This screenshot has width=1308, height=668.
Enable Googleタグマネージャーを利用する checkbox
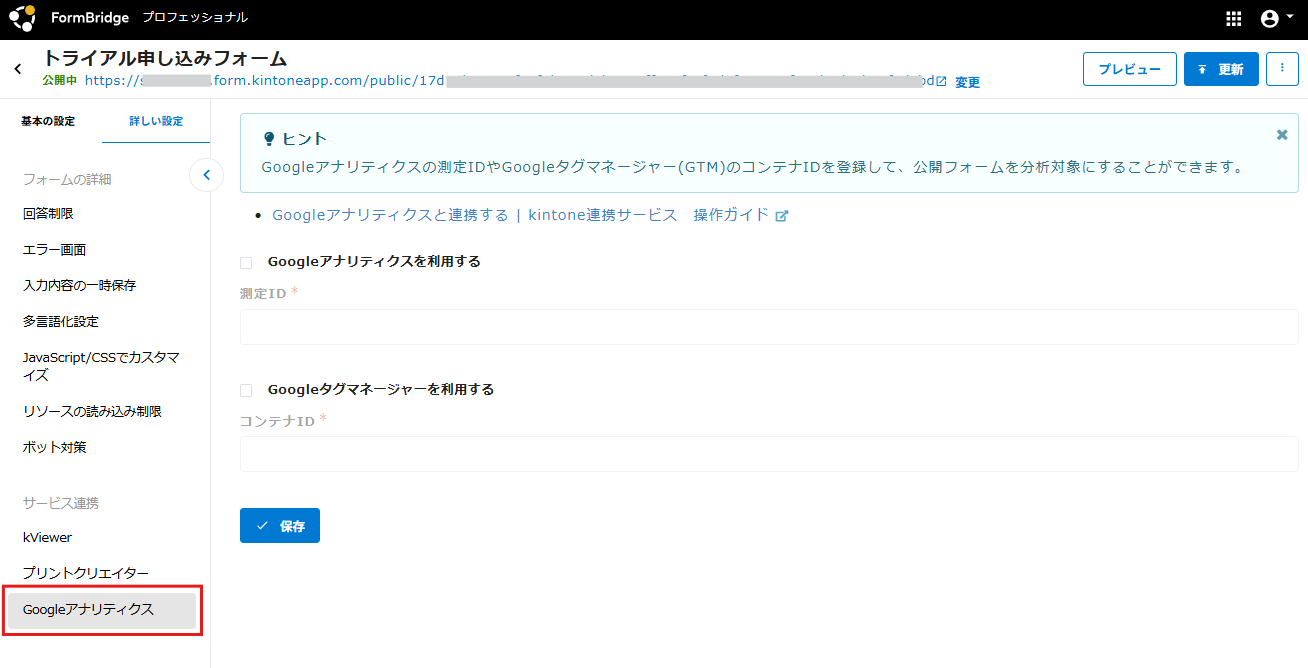(x=246, y=390)
